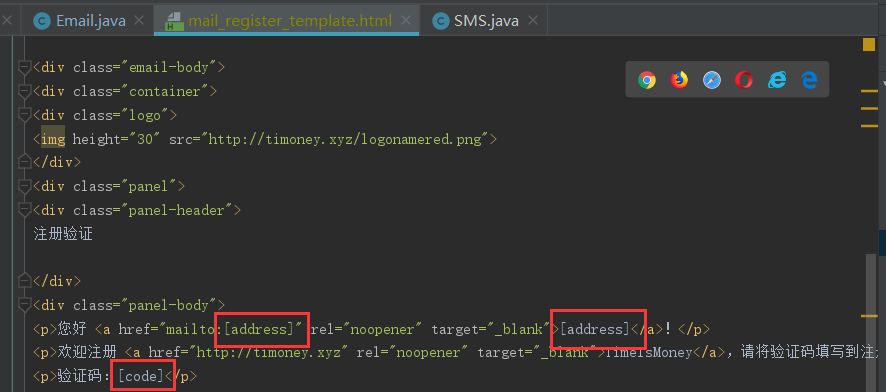Switch to the Email.java tab
This screenshot has height=392, width=886.
pos(90,21)
